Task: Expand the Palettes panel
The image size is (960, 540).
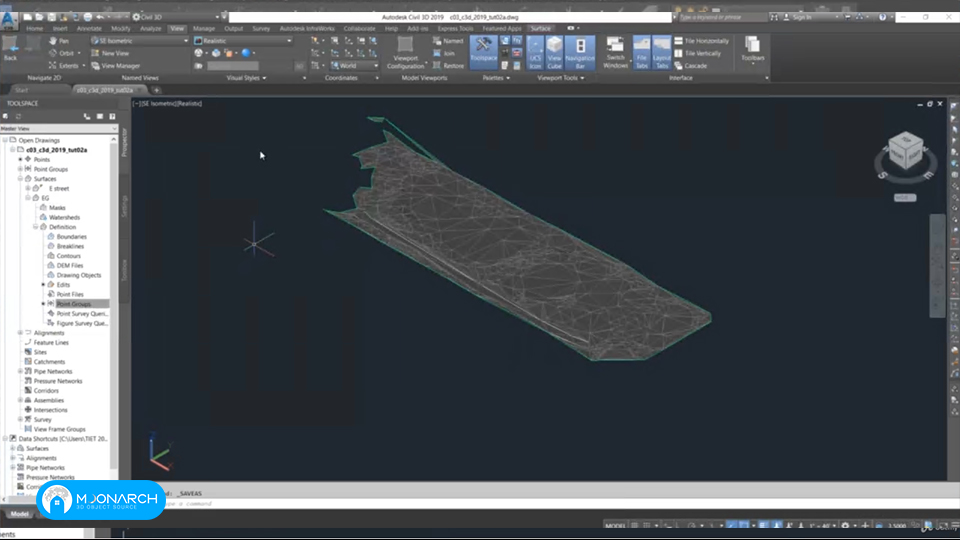Action: [496, 78]
